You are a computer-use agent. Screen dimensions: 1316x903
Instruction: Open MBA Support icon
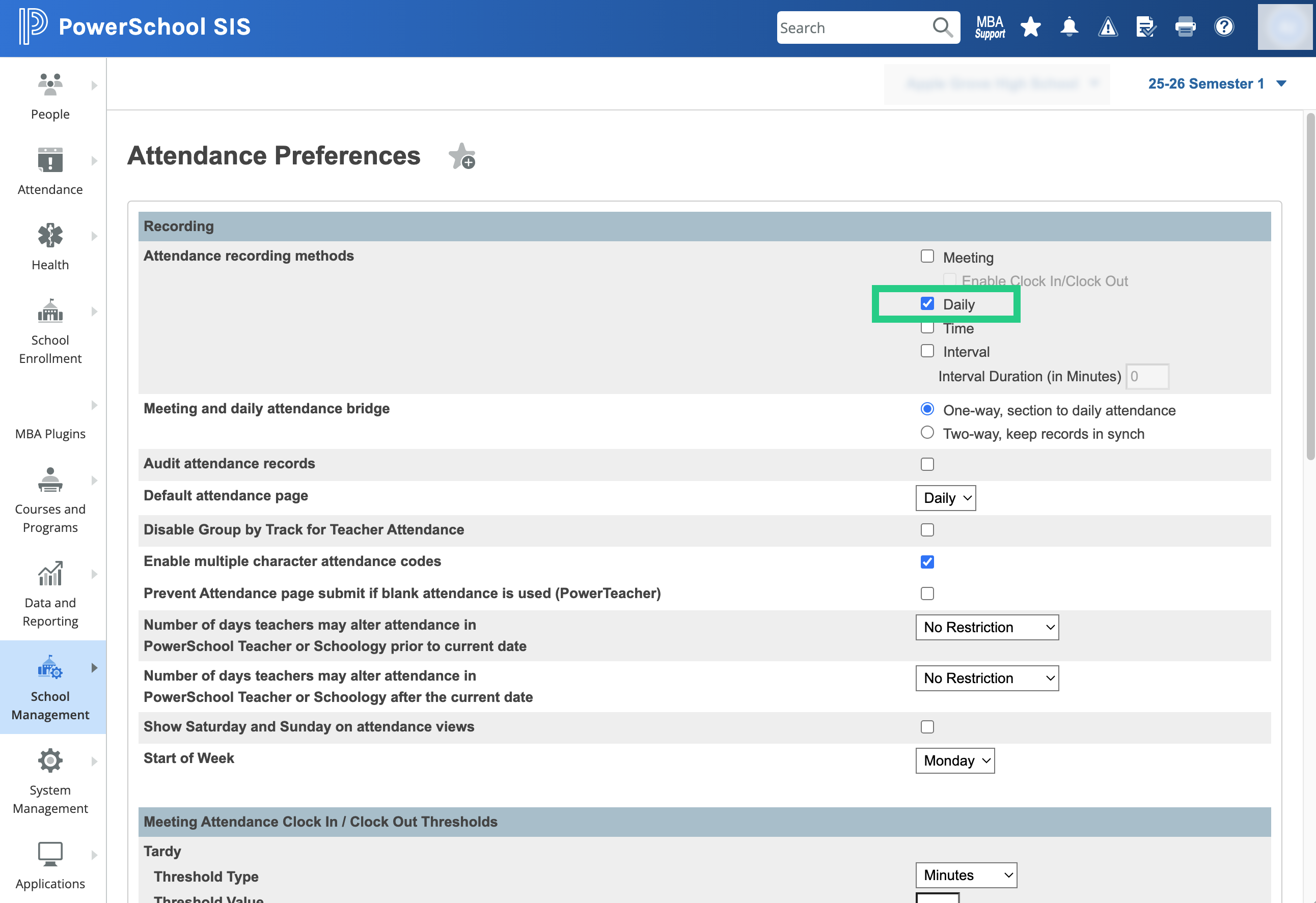click(x=989, y=26)
